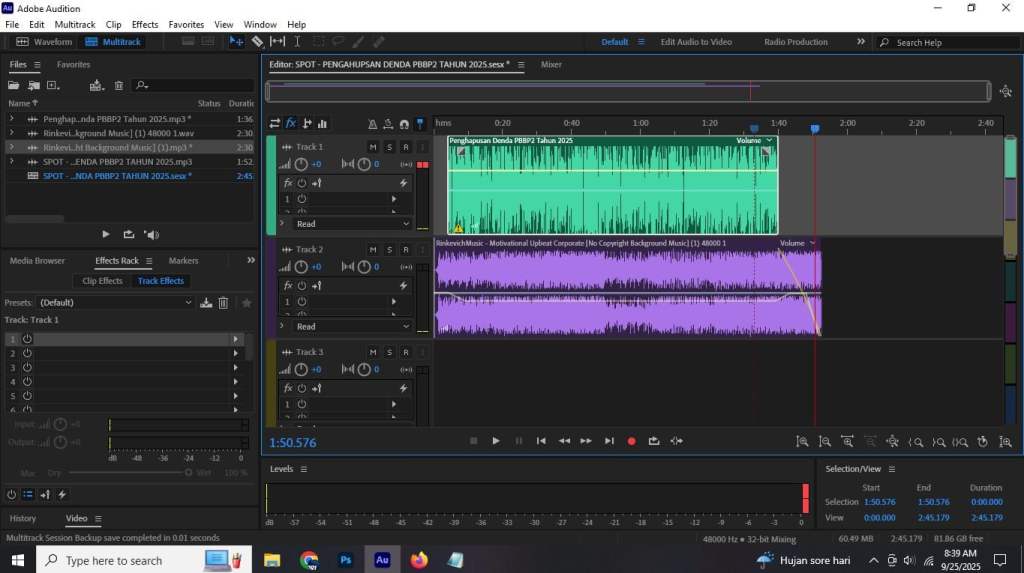Open Track 1 Read automation dropdown

350,224
